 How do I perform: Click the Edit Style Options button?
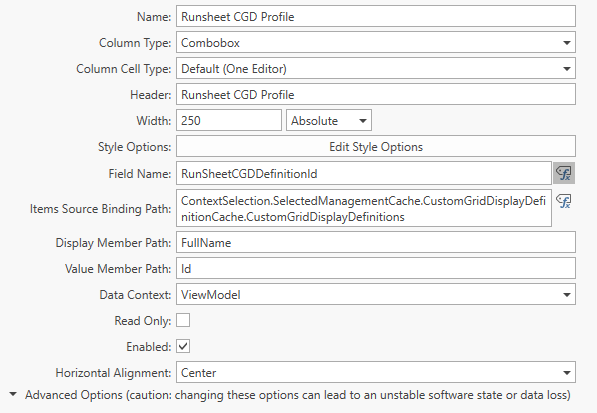pyautogui.click(x=376, y=146)
